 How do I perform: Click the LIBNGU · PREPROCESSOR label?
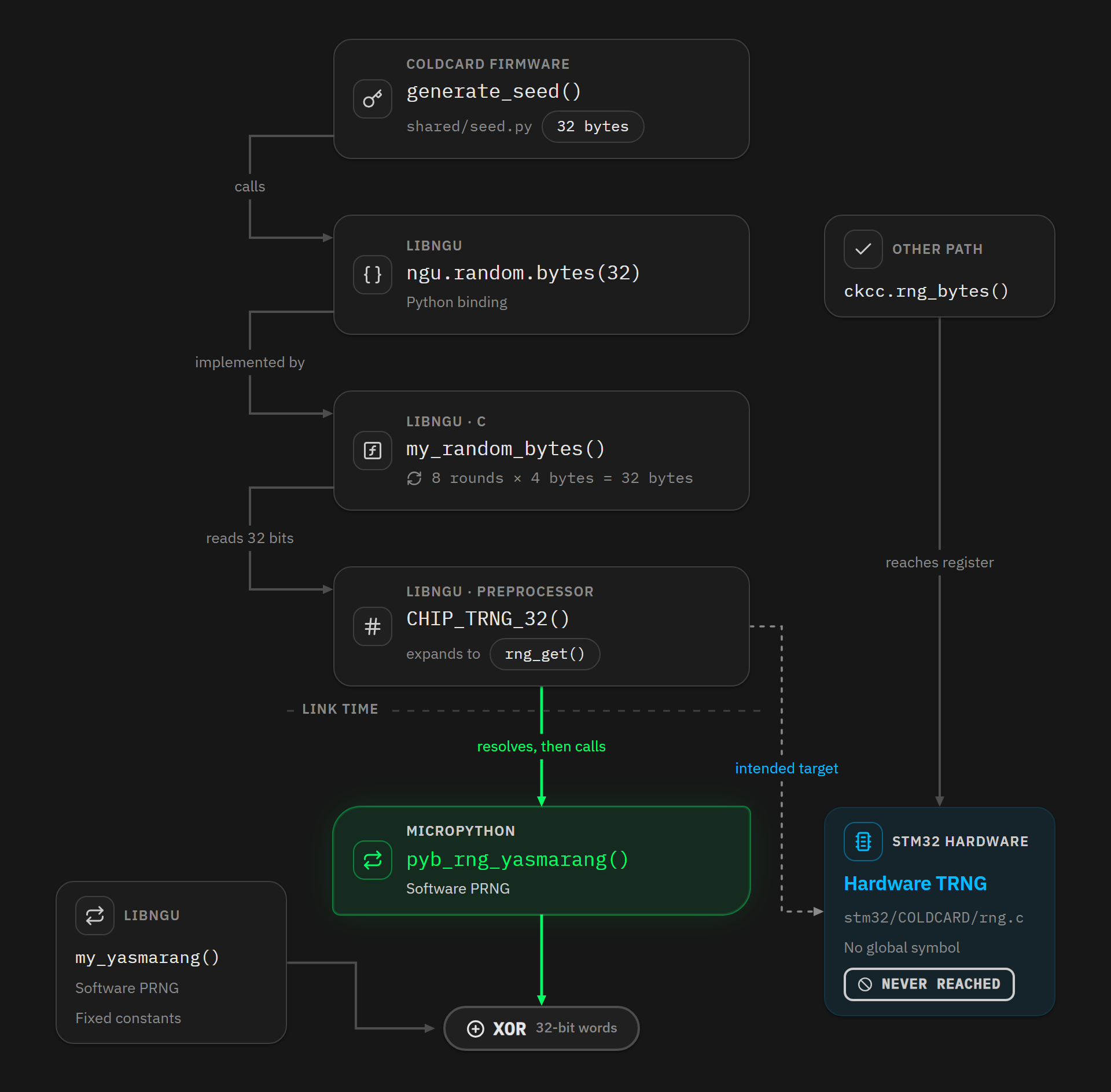pos(500,592)
